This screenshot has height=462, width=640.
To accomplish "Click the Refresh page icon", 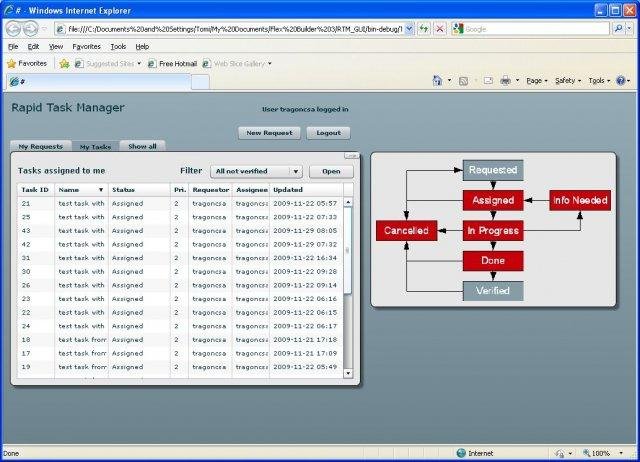I will [x=424, y=29].
